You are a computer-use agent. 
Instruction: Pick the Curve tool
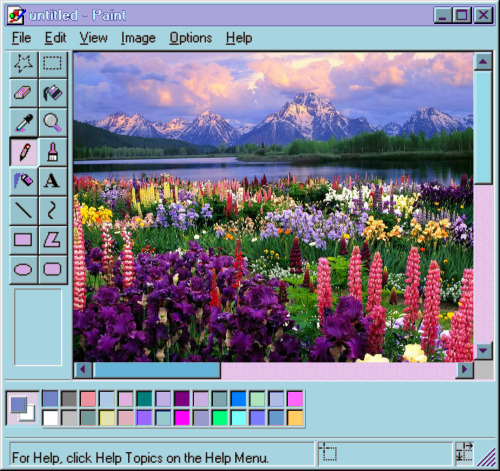[53, 210]
